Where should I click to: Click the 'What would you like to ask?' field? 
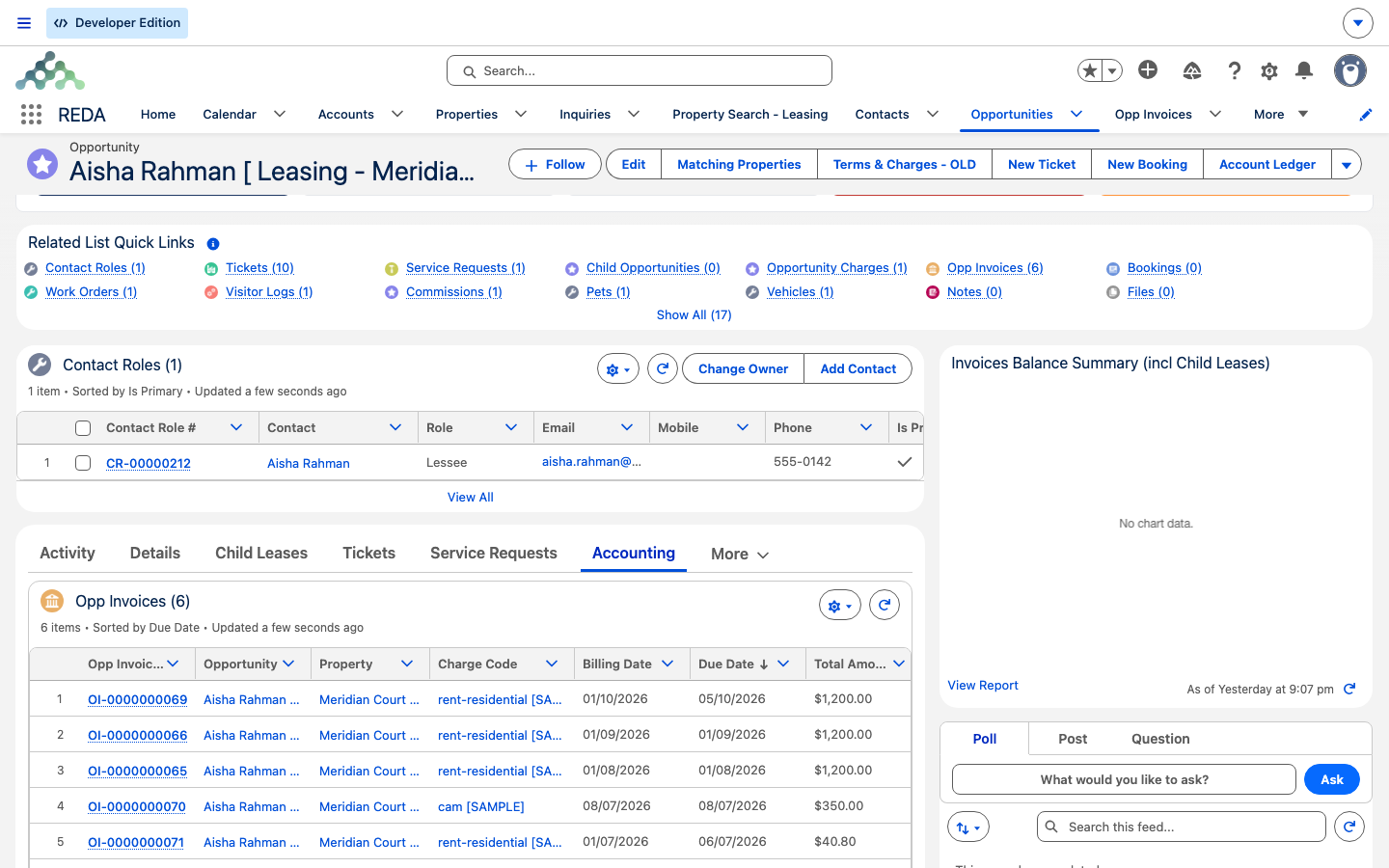click(1124, 779)
